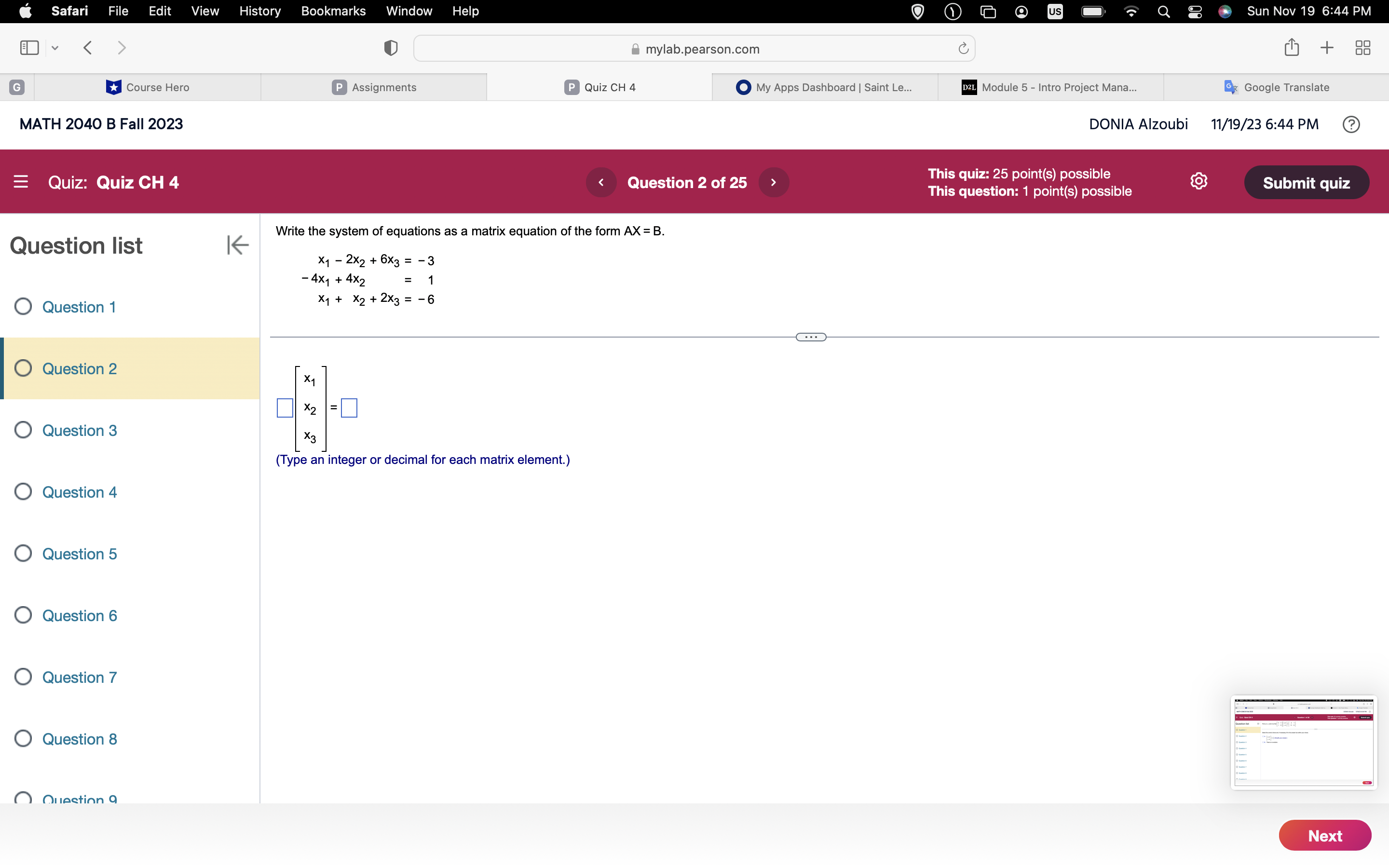Click the help question mark icon
1389x868 pixels.
click(x=1350, y=124)
